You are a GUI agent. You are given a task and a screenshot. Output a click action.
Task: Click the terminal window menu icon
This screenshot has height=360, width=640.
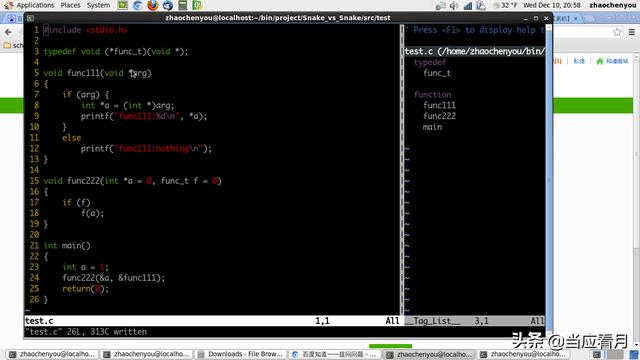(30, 18)
